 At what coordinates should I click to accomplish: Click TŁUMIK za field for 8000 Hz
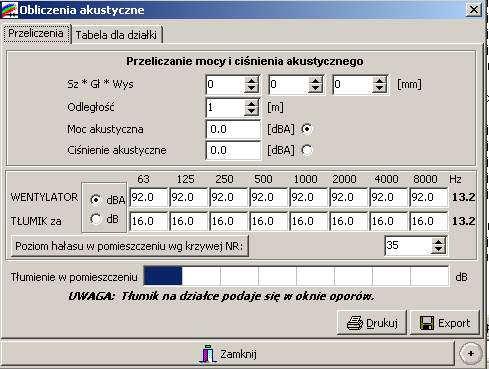point(429,221)
